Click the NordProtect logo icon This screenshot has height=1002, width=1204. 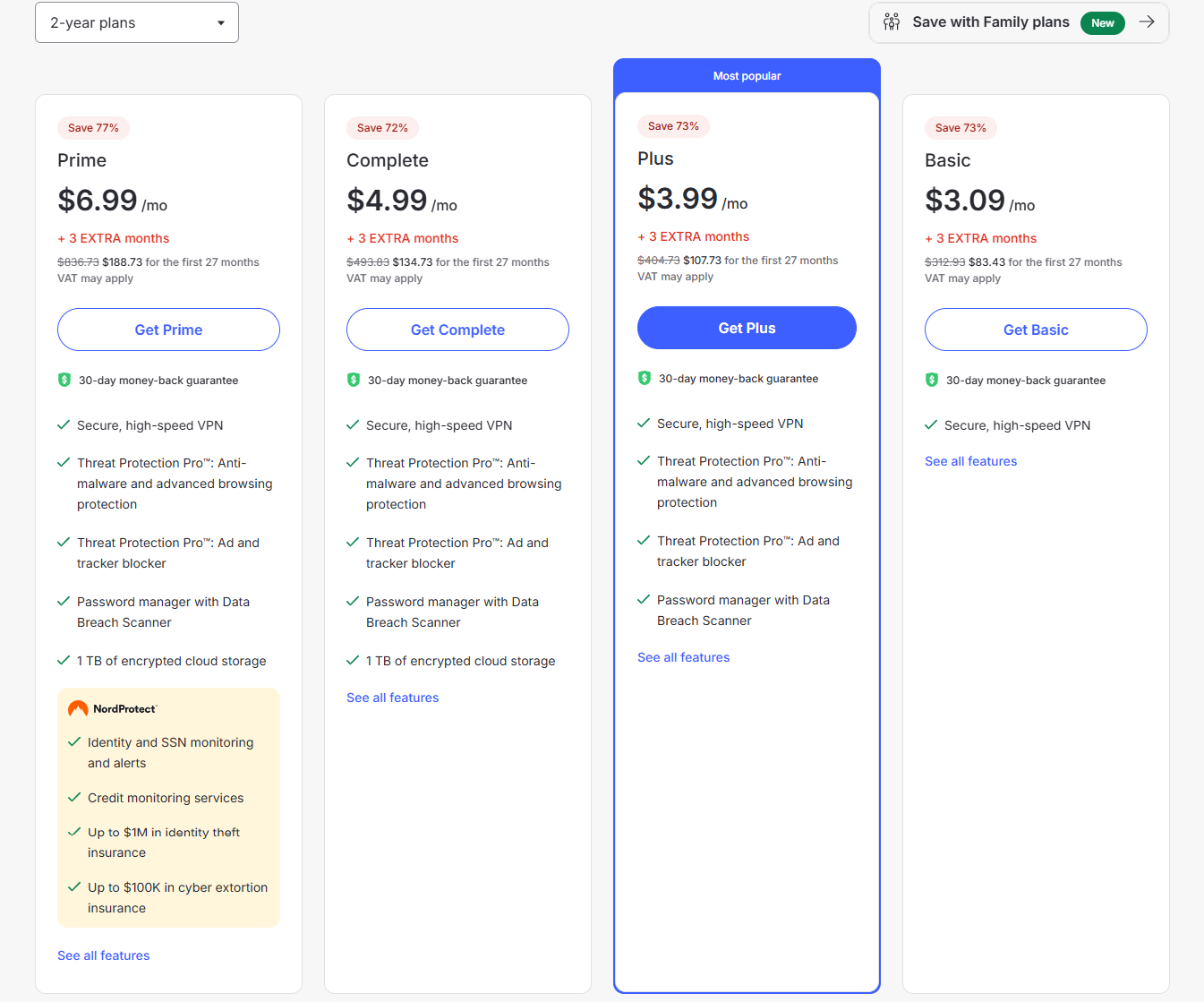click(x=78, y=708)
